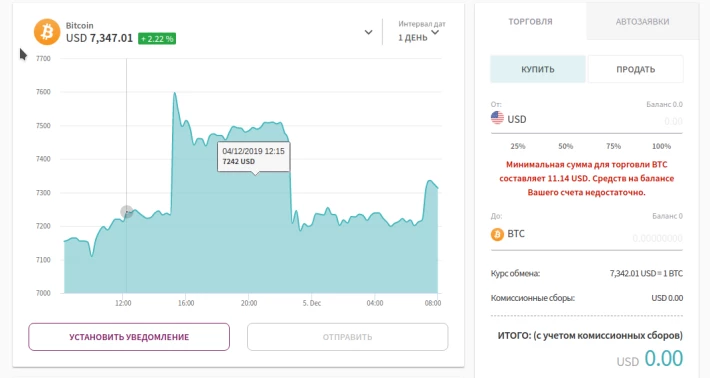
Task: Click the red minimum trade amount warning
Action: coord(586,178)
